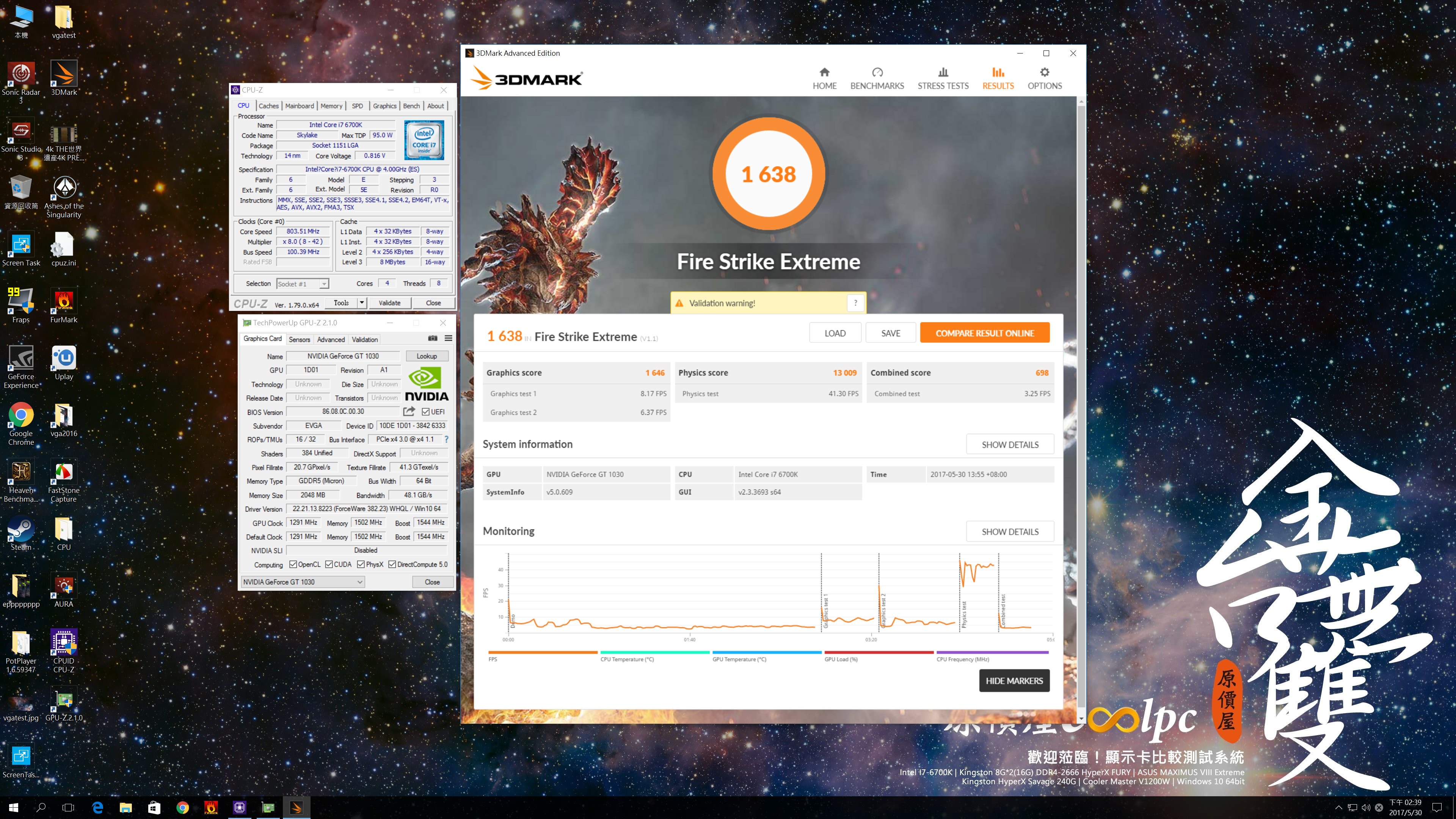This screenshot has width=1456, height=819.
Task: Click the GPU-Z Close button
Action: click(432, 582)
